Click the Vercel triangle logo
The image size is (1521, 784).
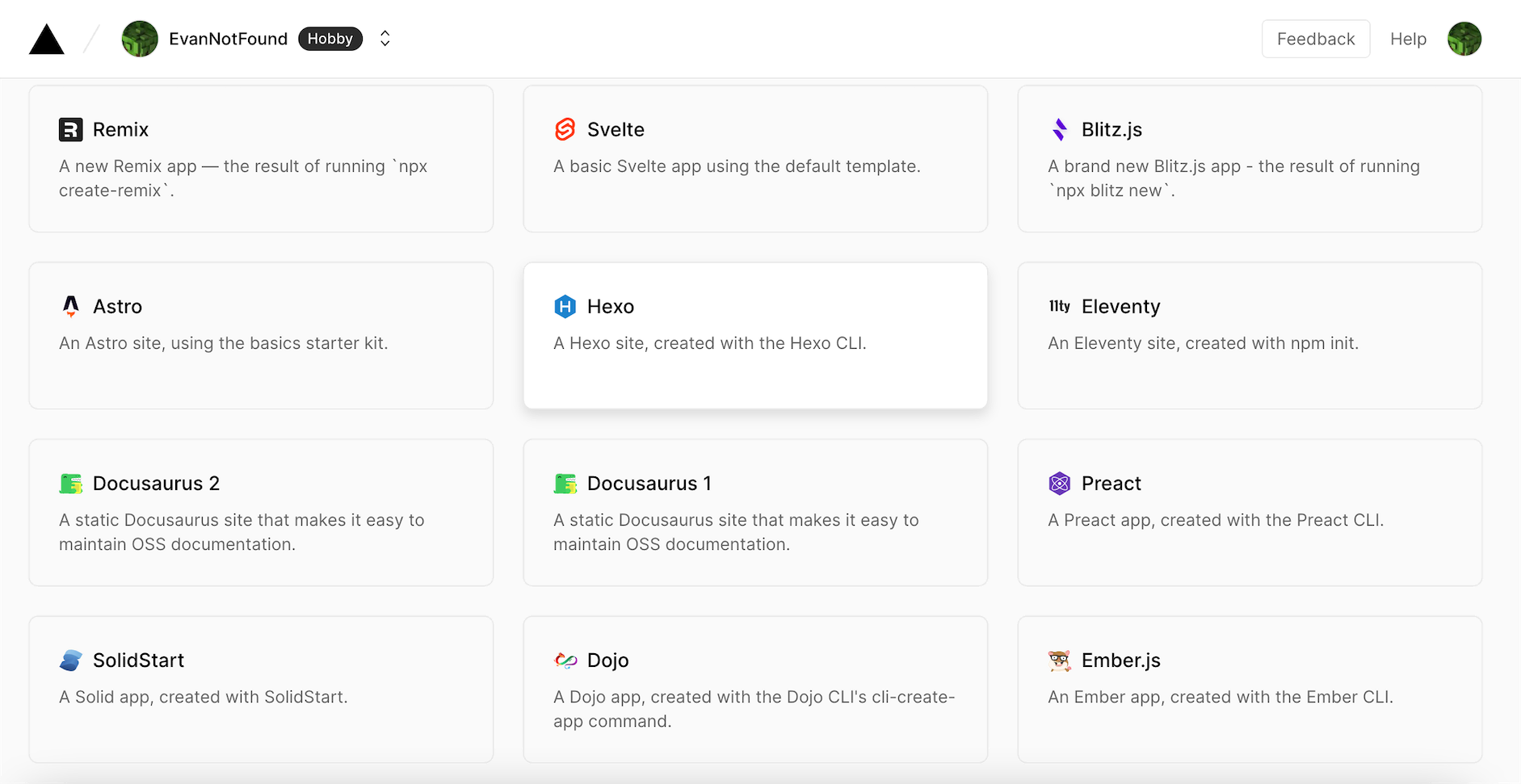click(x=47, y=39)
